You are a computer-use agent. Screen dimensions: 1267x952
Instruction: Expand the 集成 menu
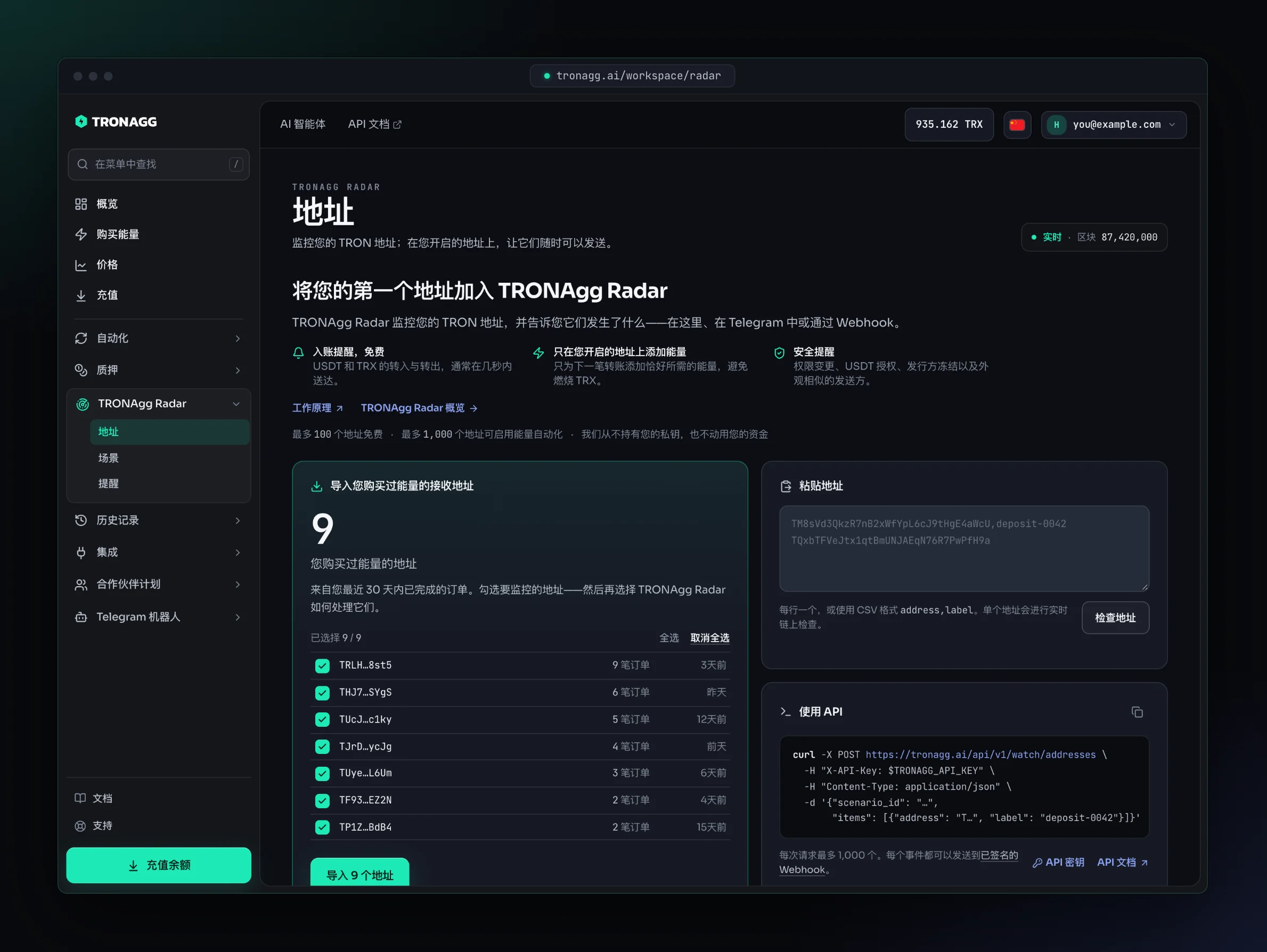159,552
